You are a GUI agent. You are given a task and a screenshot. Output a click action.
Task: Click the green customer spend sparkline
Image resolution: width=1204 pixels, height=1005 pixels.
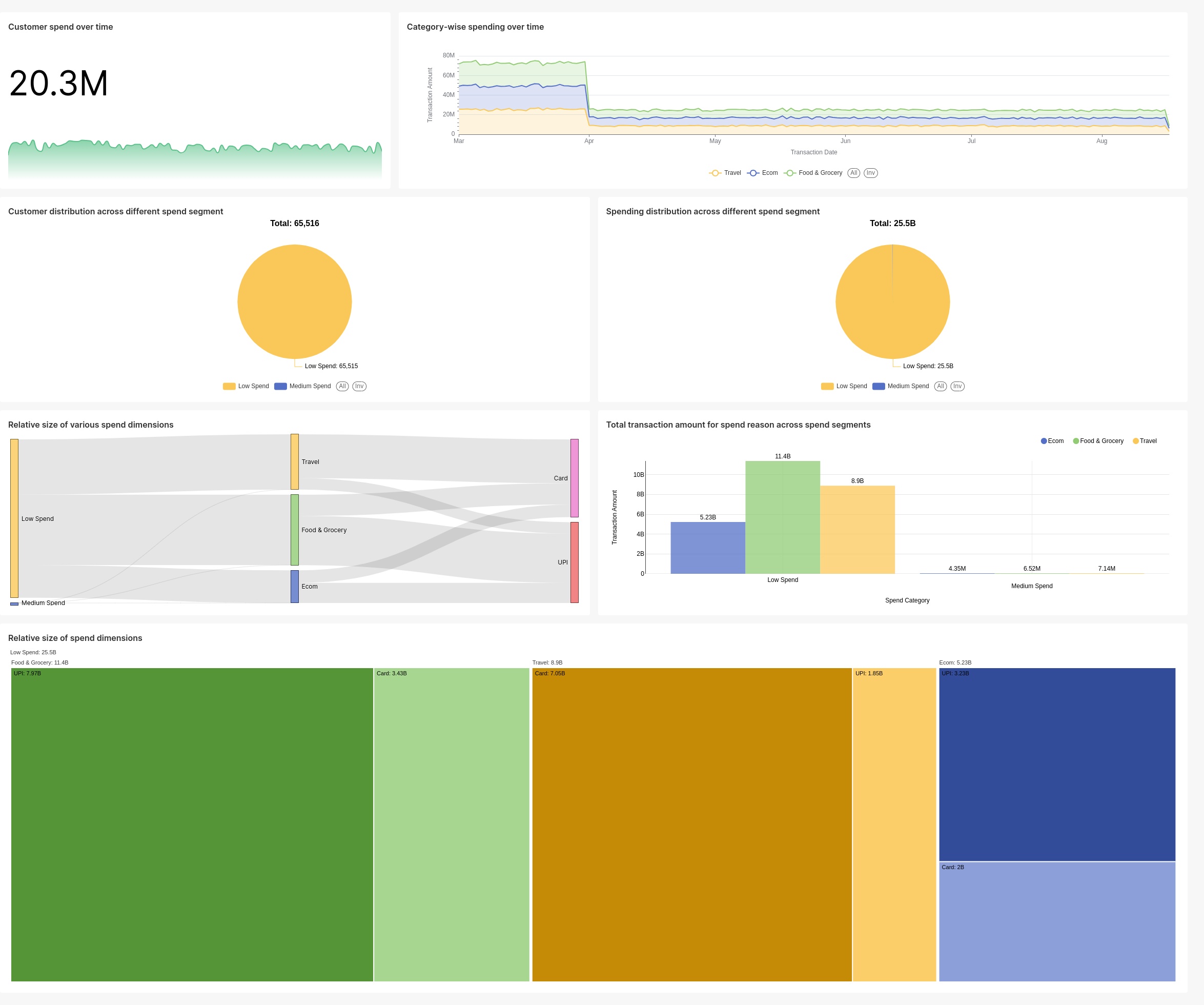click(195, 159)
